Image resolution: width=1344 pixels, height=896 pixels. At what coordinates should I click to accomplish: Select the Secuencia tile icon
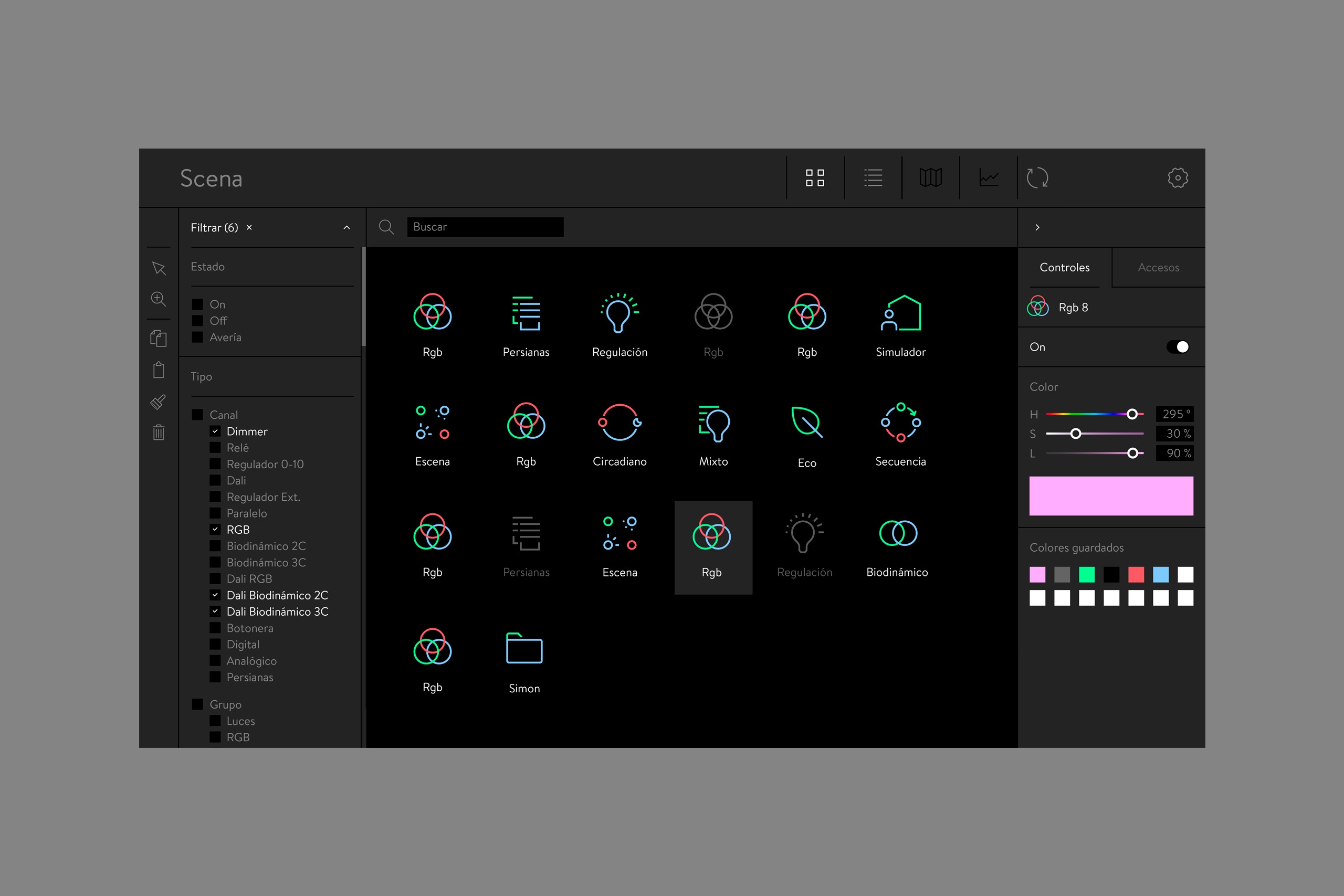[x=900, y=424]
